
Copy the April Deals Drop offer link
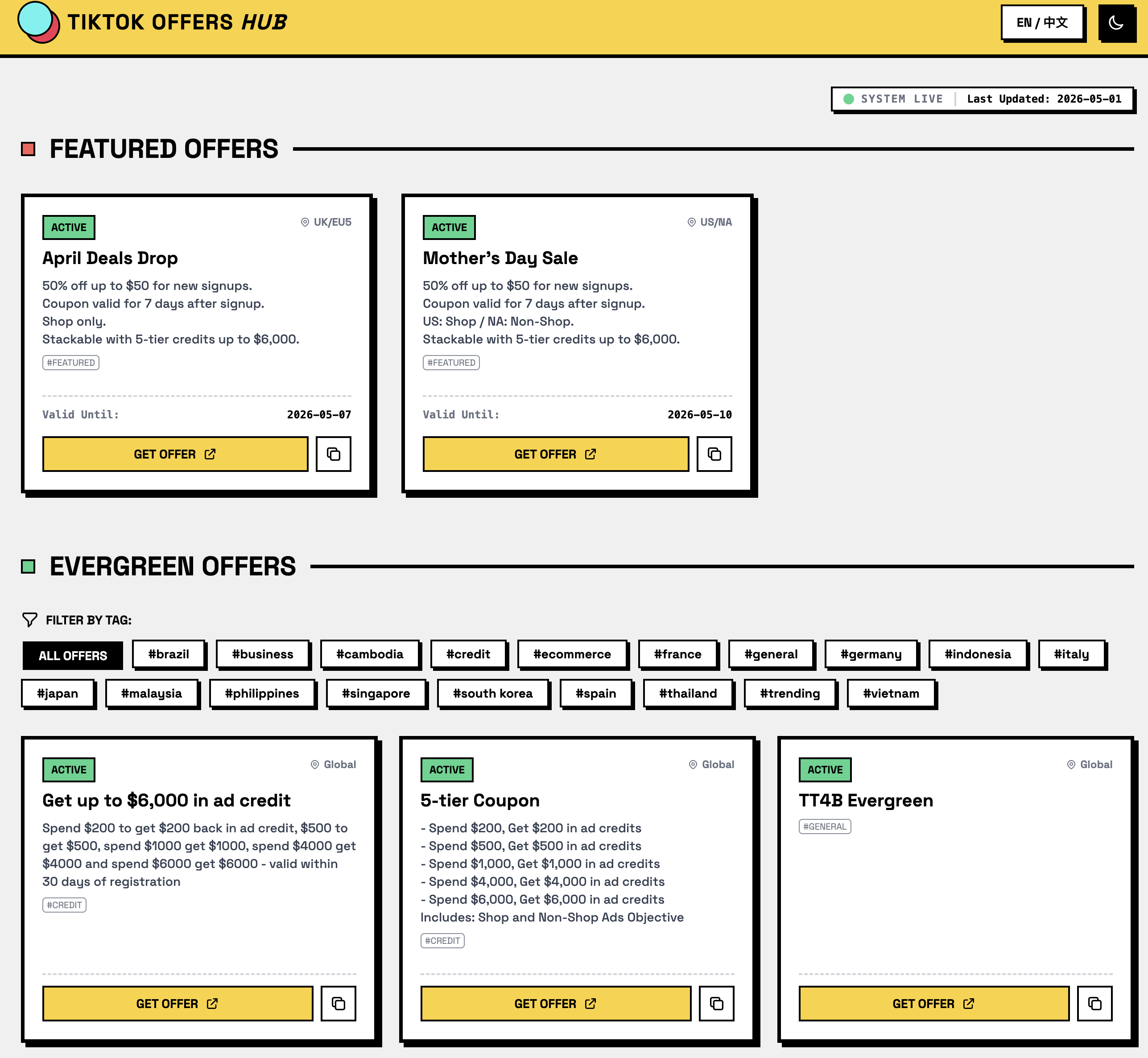click(333, 454)
